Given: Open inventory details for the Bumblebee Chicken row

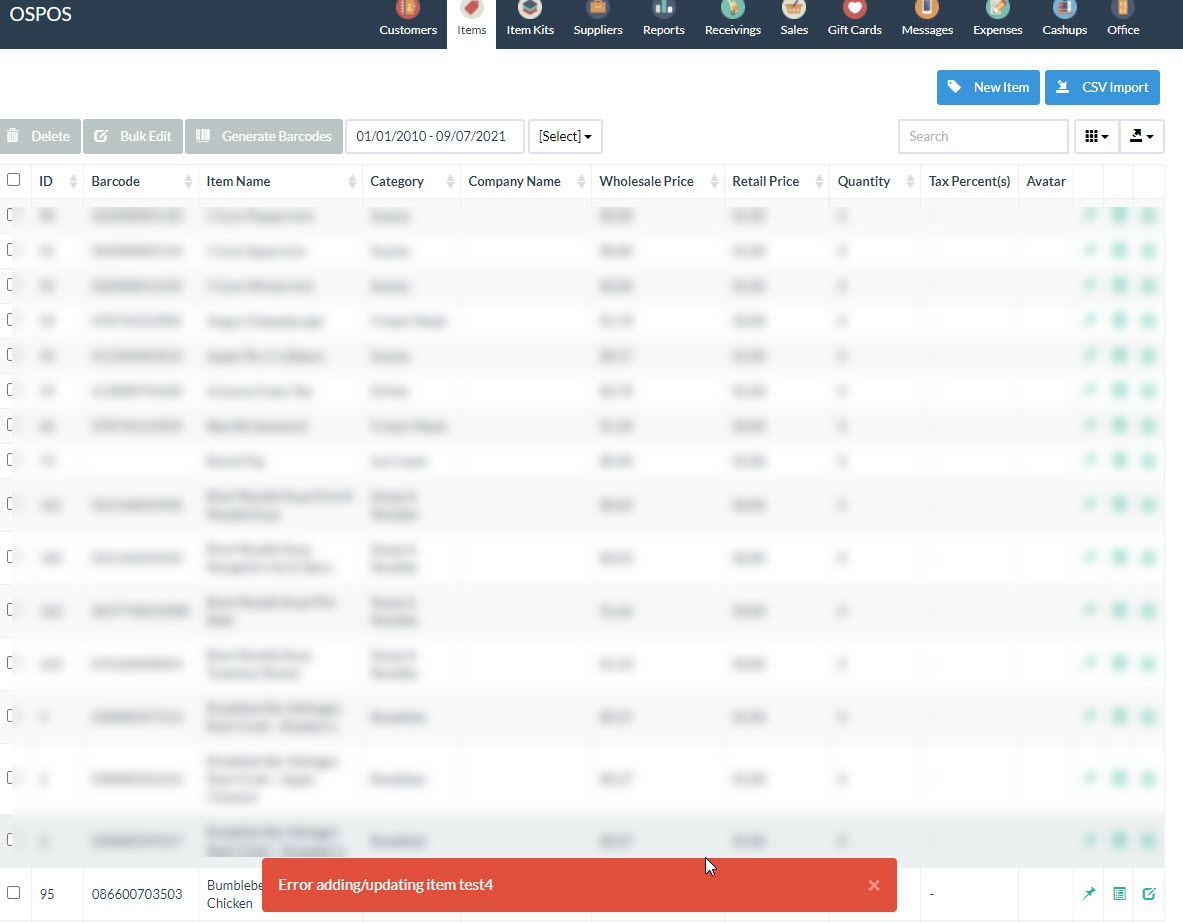Looking at the screenshot, I should [1119, 894].
